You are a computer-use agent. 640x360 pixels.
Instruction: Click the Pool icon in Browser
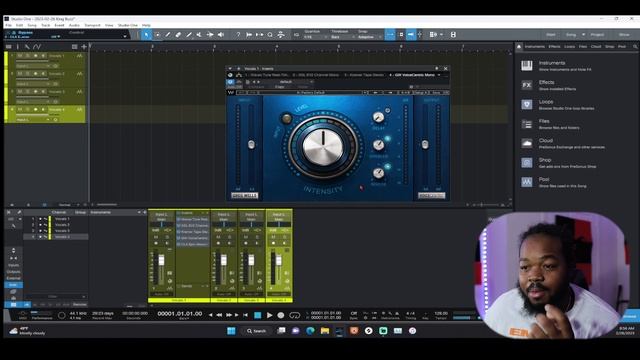[527, 182]
